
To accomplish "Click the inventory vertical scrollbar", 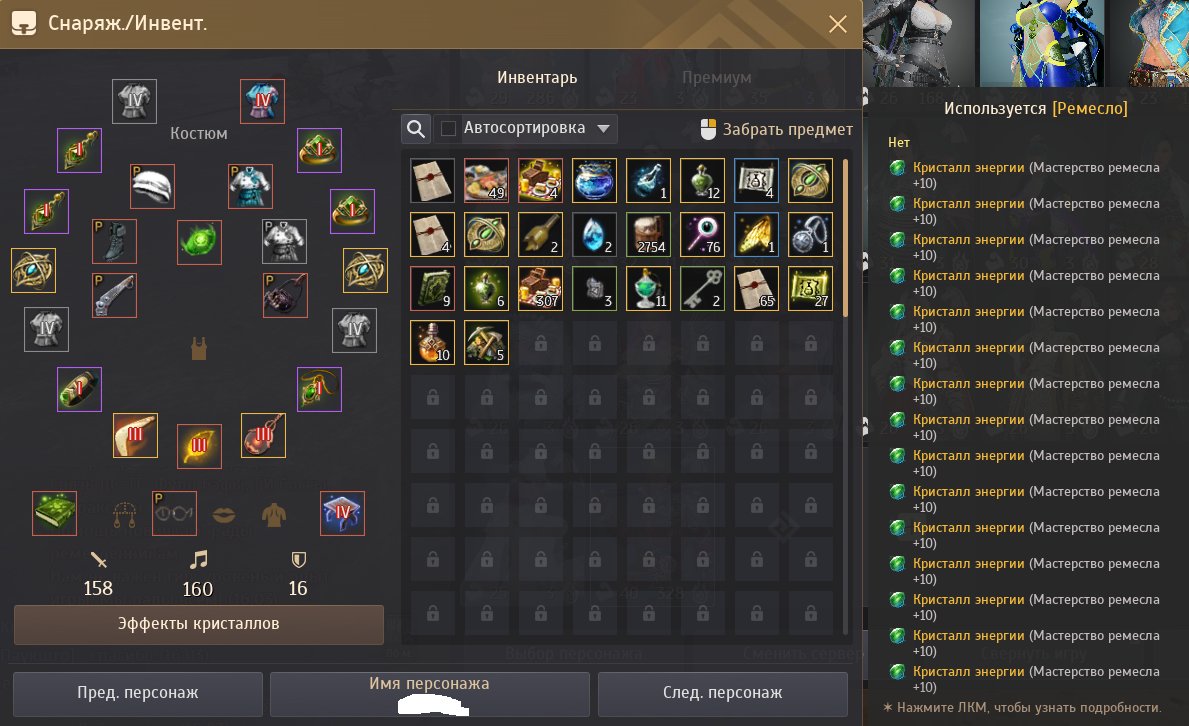I will 845,237.
